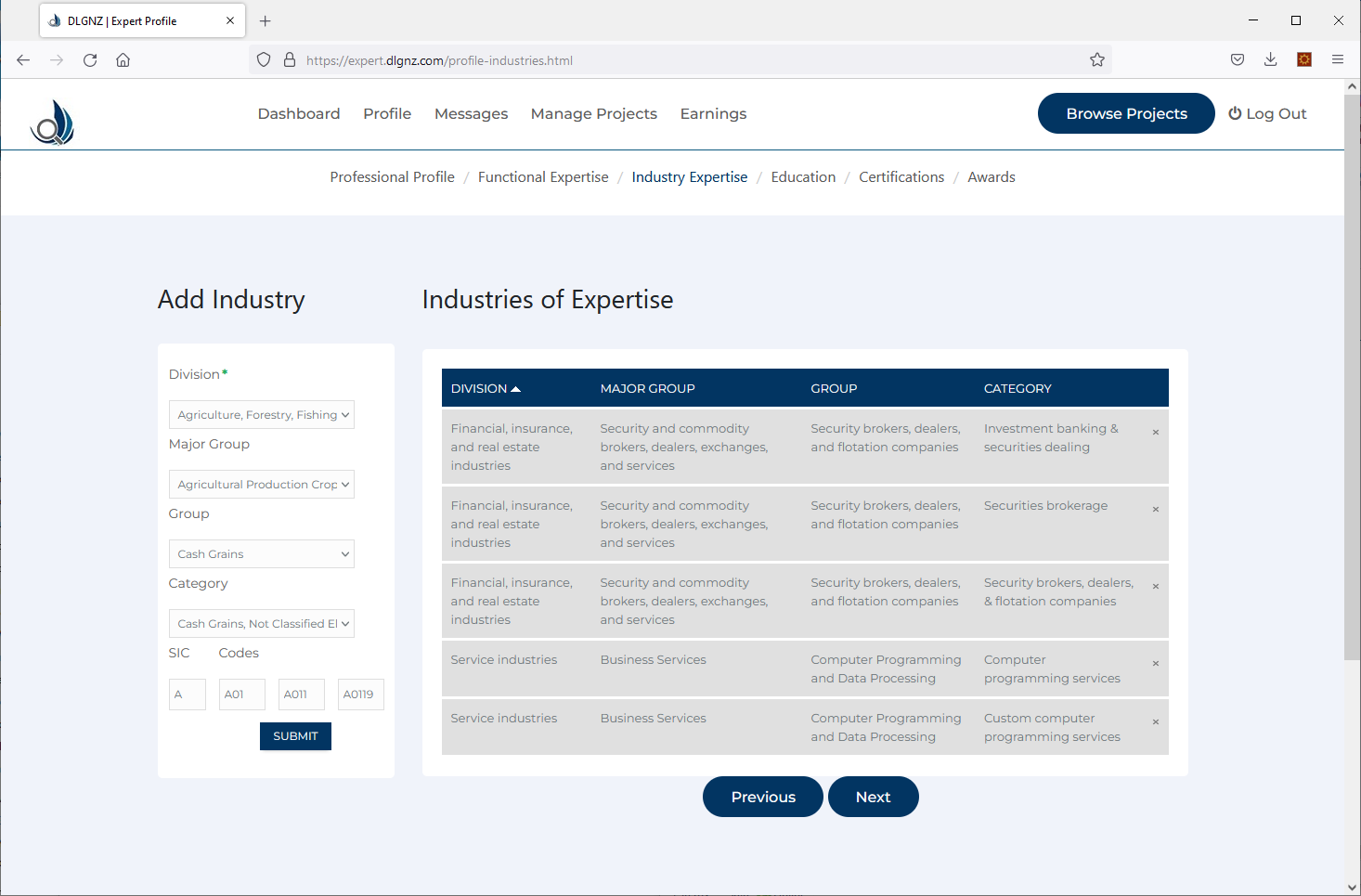Image resolution: width=1361 pixels, height=896 pixels.
Task: Click the browser address bar URL
Action: coord(439,60)
